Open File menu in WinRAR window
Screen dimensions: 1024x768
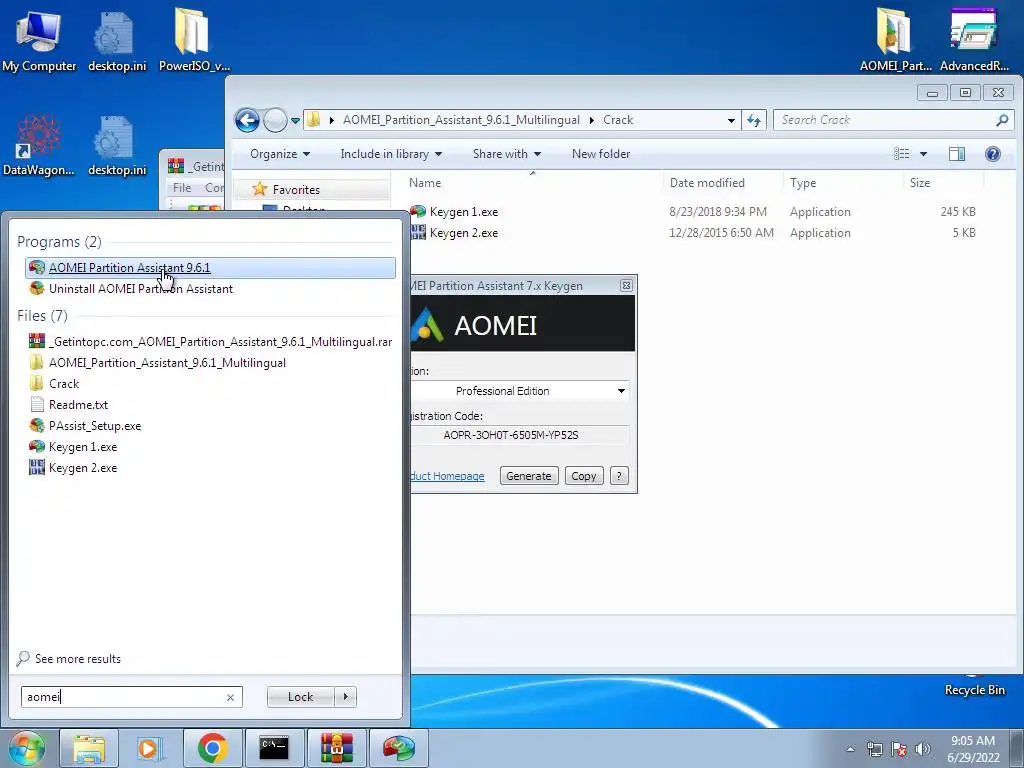(x=182, y=187)
